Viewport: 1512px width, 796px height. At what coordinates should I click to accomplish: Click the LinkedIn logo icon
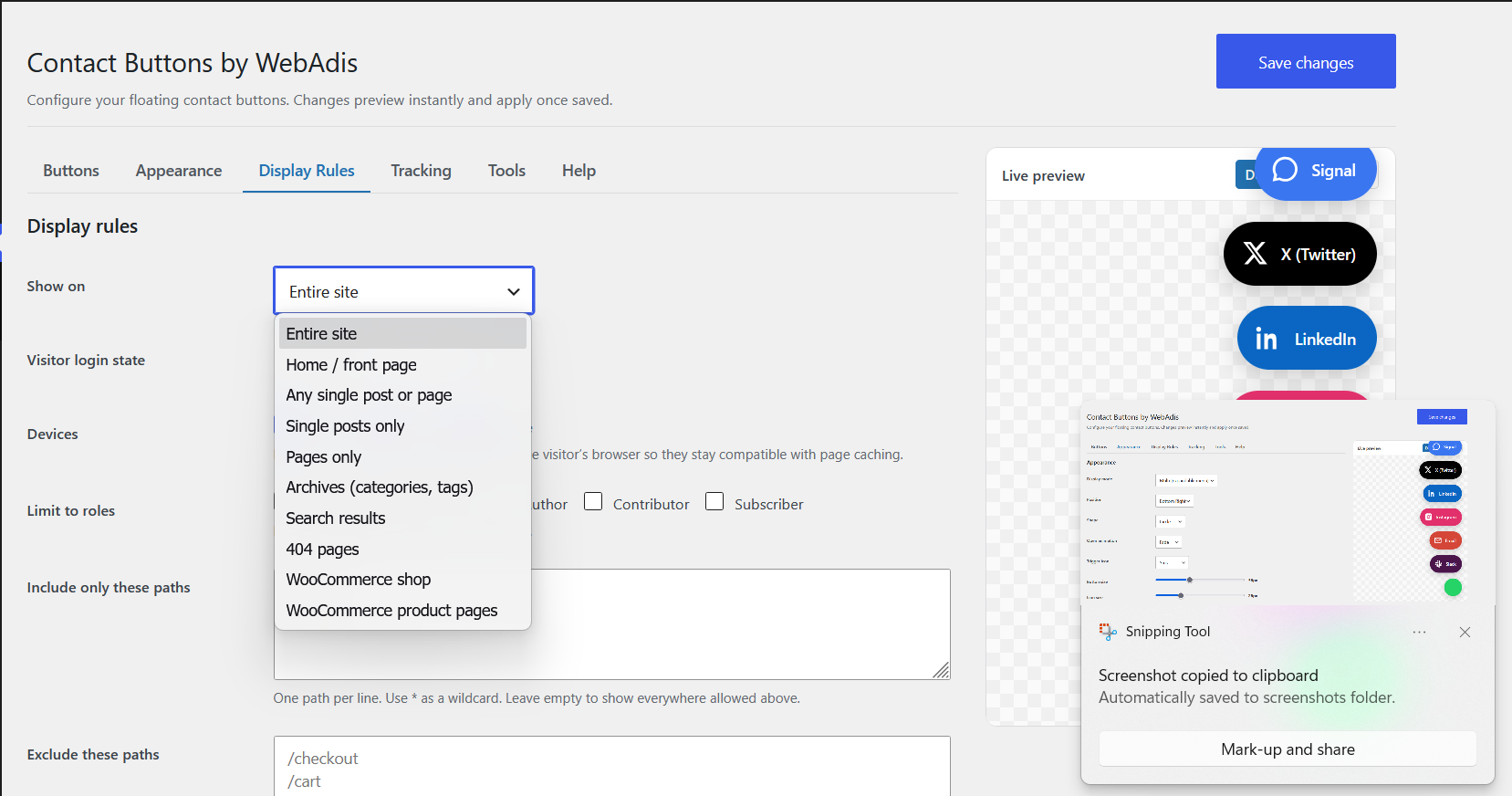coord(1267,339)
